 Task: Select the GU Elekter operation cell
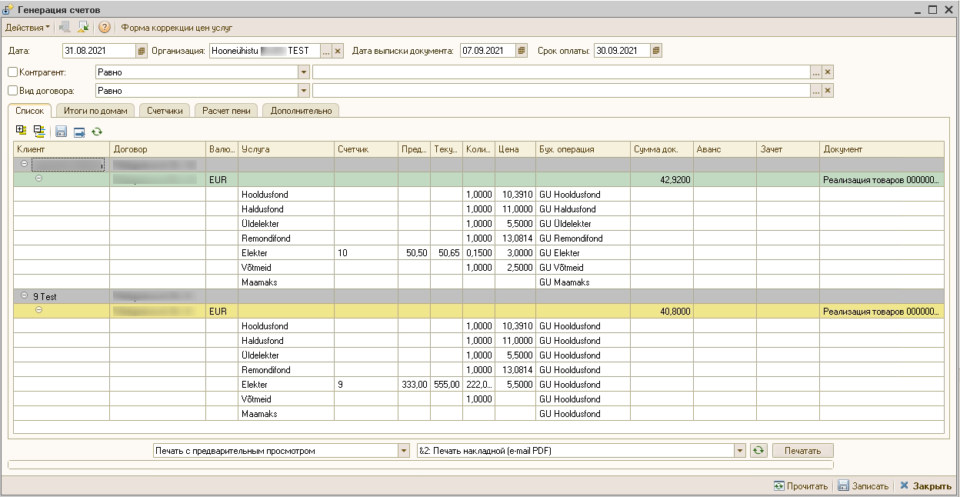pos(583,253)
